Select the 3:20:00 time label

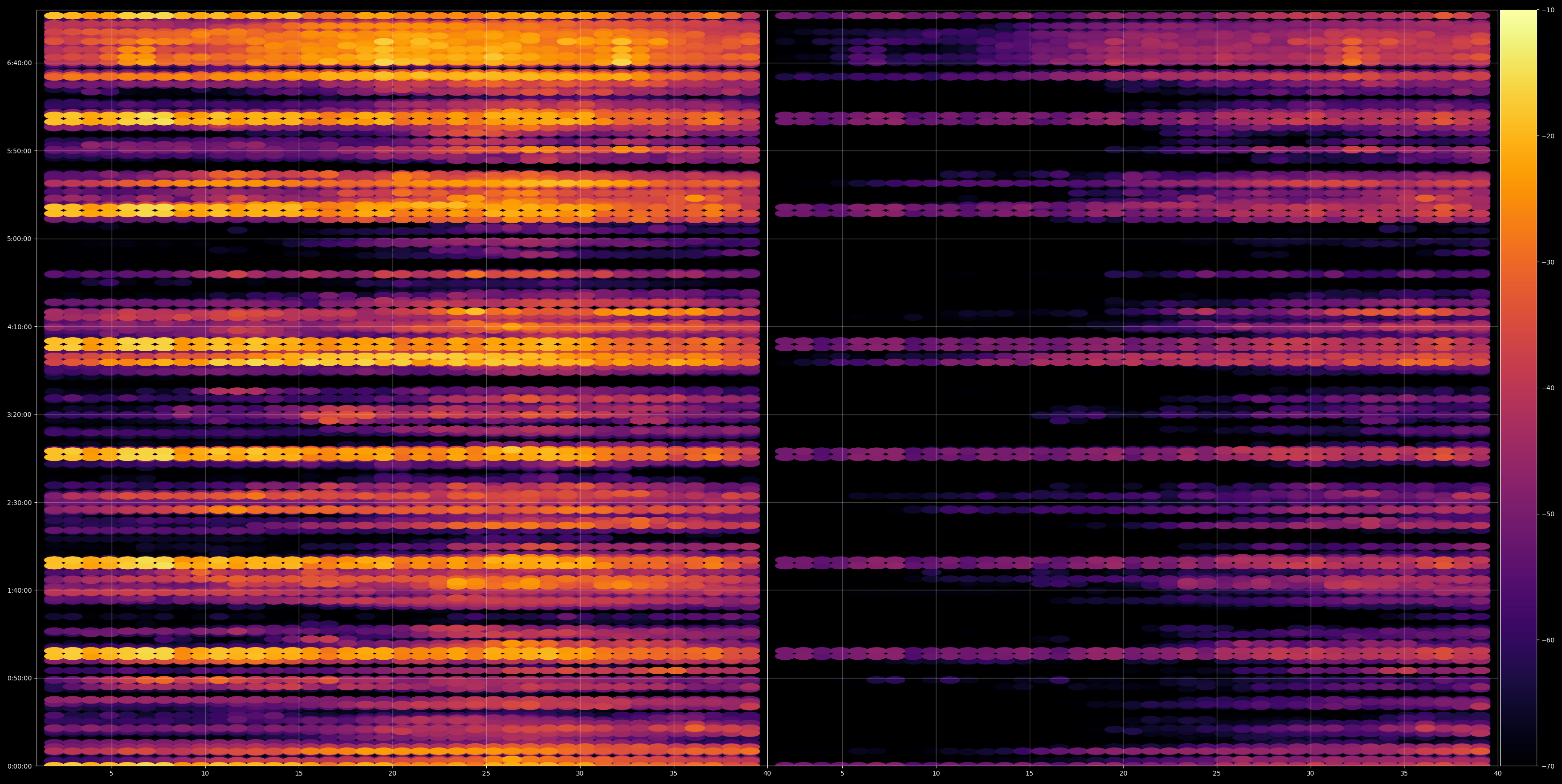(19, 414)
